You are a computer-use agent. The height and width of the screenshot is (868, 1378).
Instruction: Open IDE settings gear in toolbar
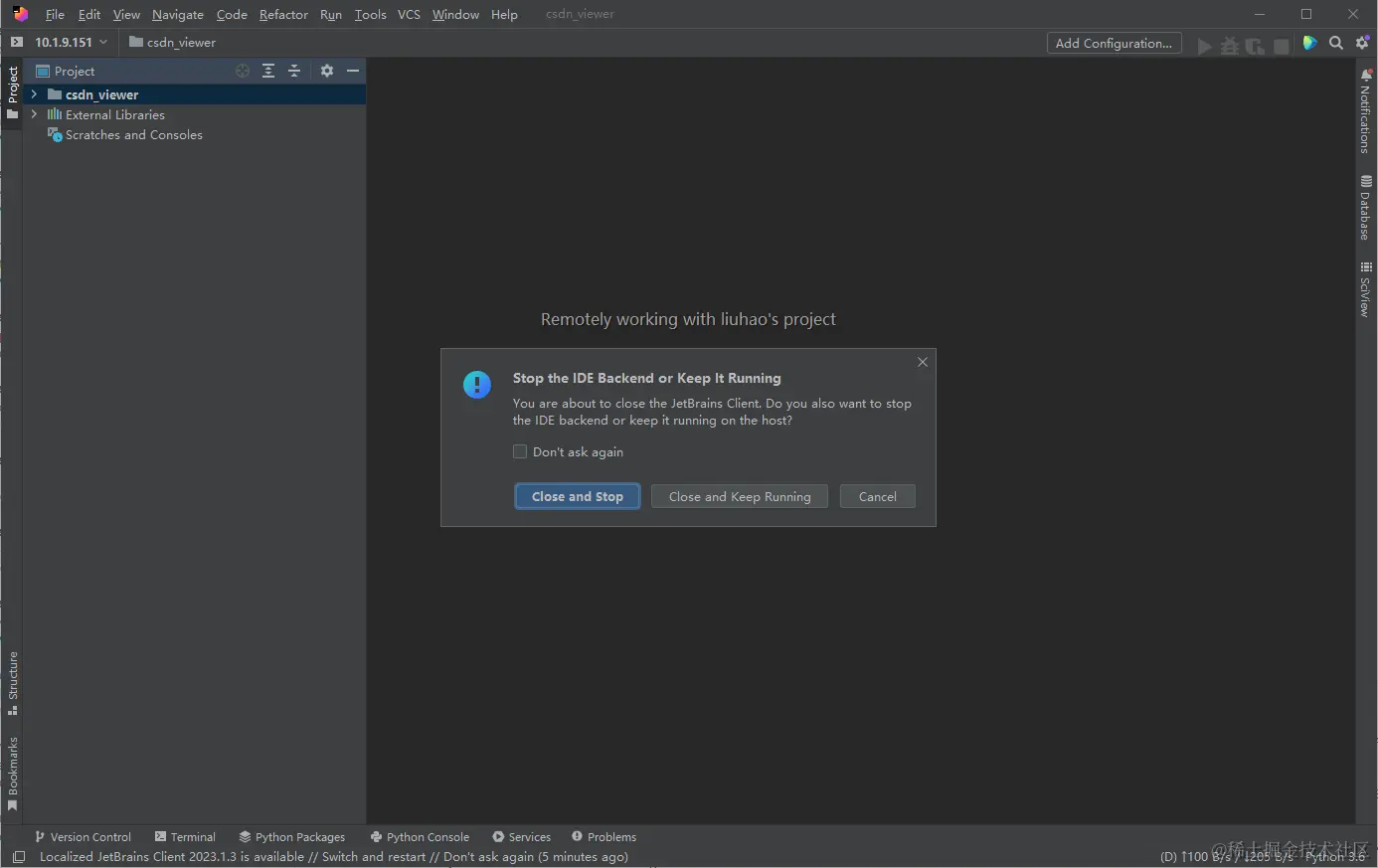1362,43
